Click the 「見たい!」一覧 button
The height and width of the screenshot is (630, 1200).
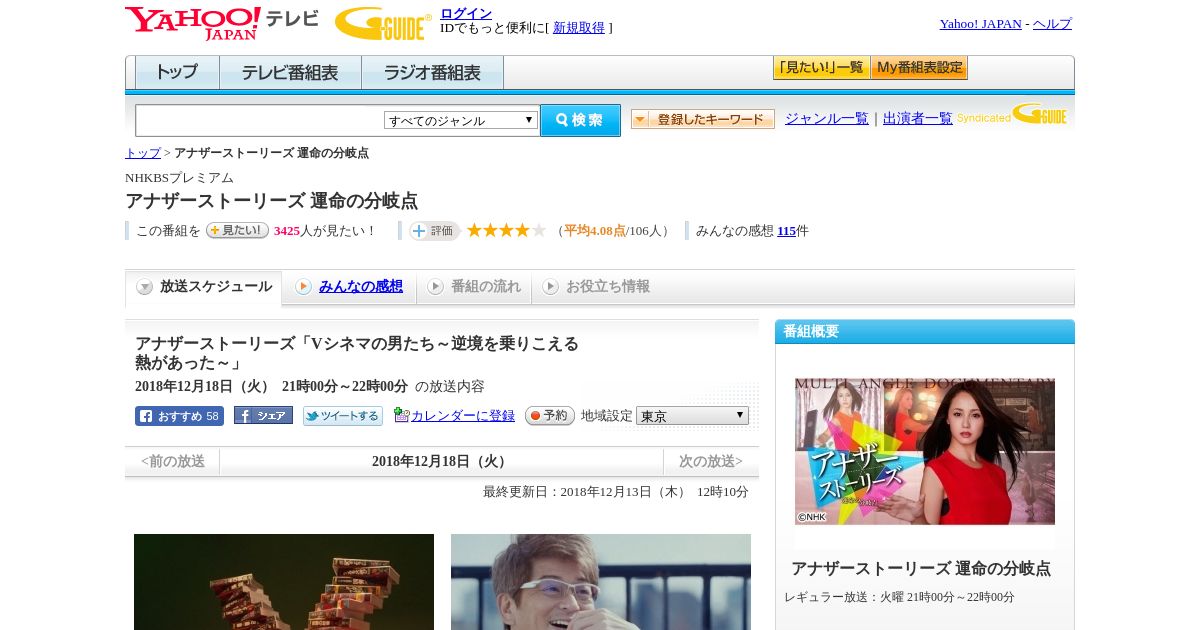821,68
